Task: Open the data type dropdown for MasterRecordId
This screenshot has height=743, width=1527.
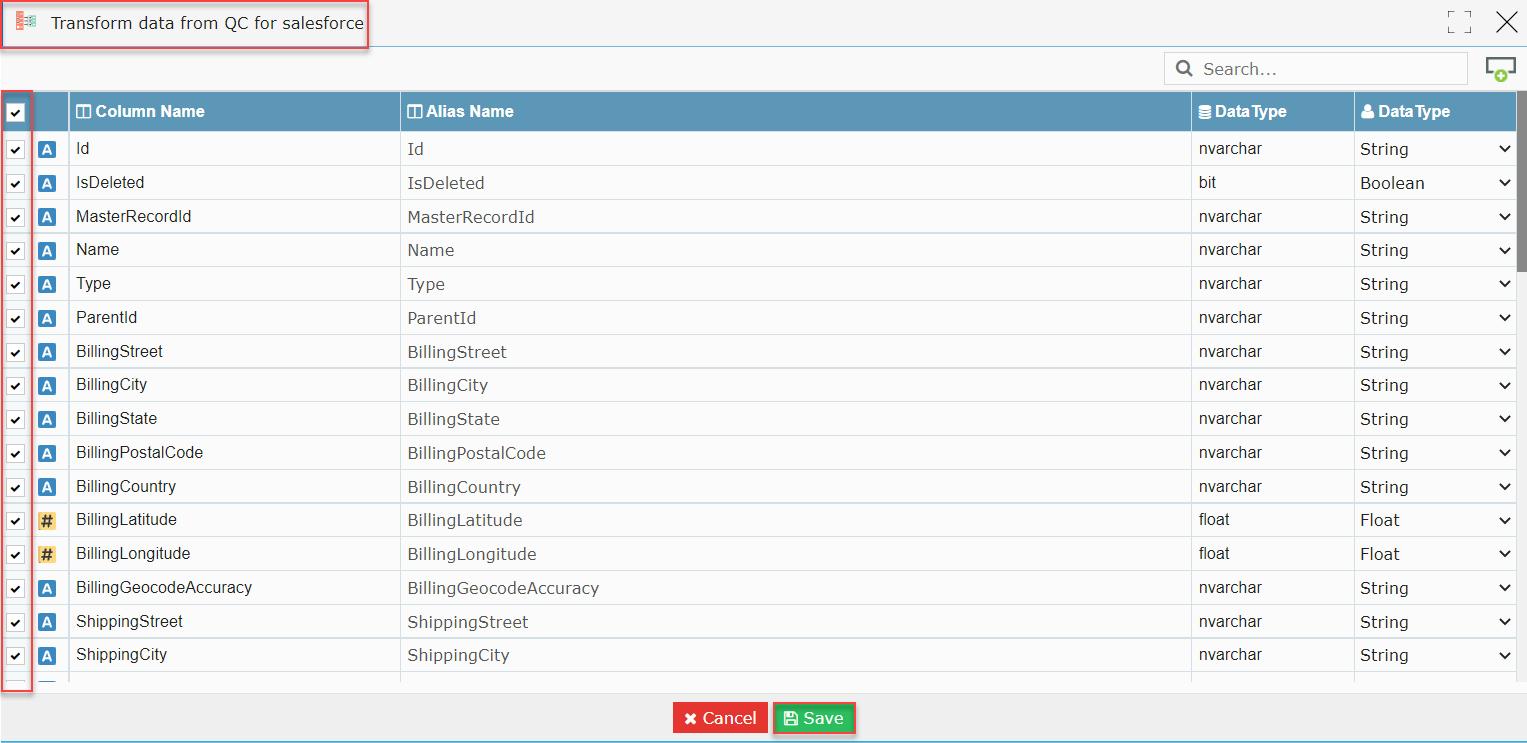Action: [x=1435, y=217]
